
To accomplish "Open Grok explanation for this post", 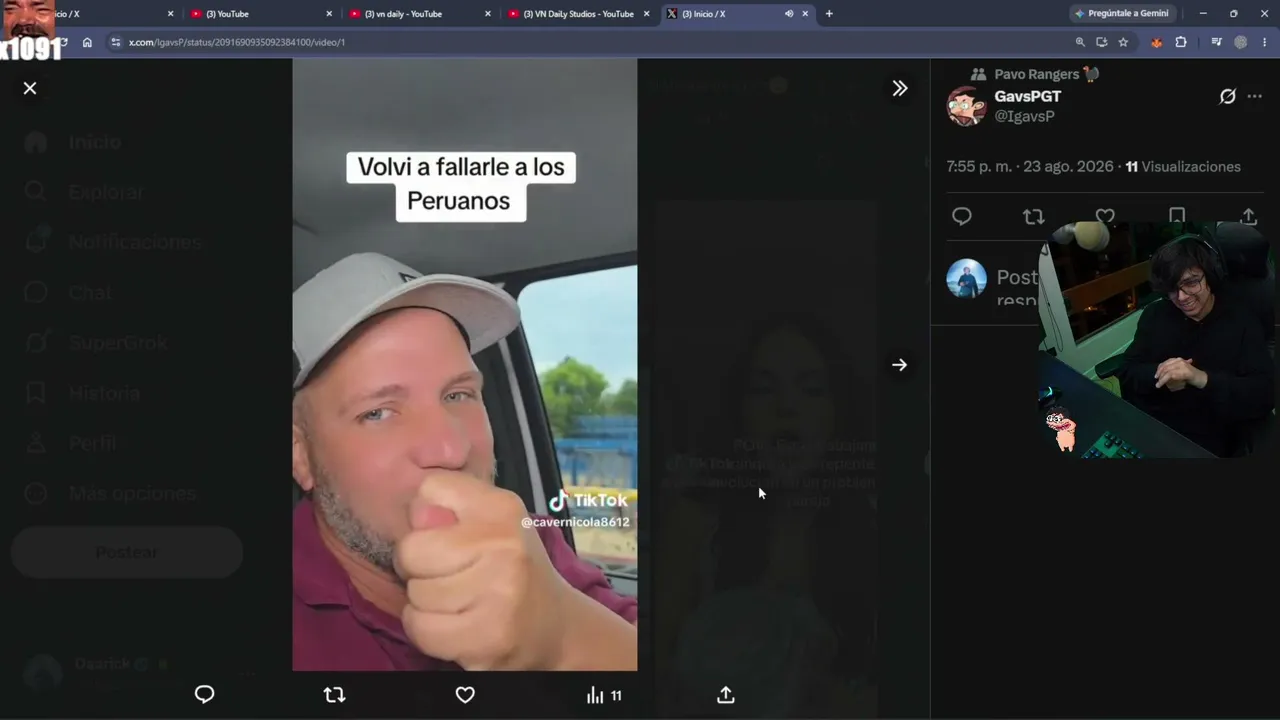I will (x=1228, y=96).
